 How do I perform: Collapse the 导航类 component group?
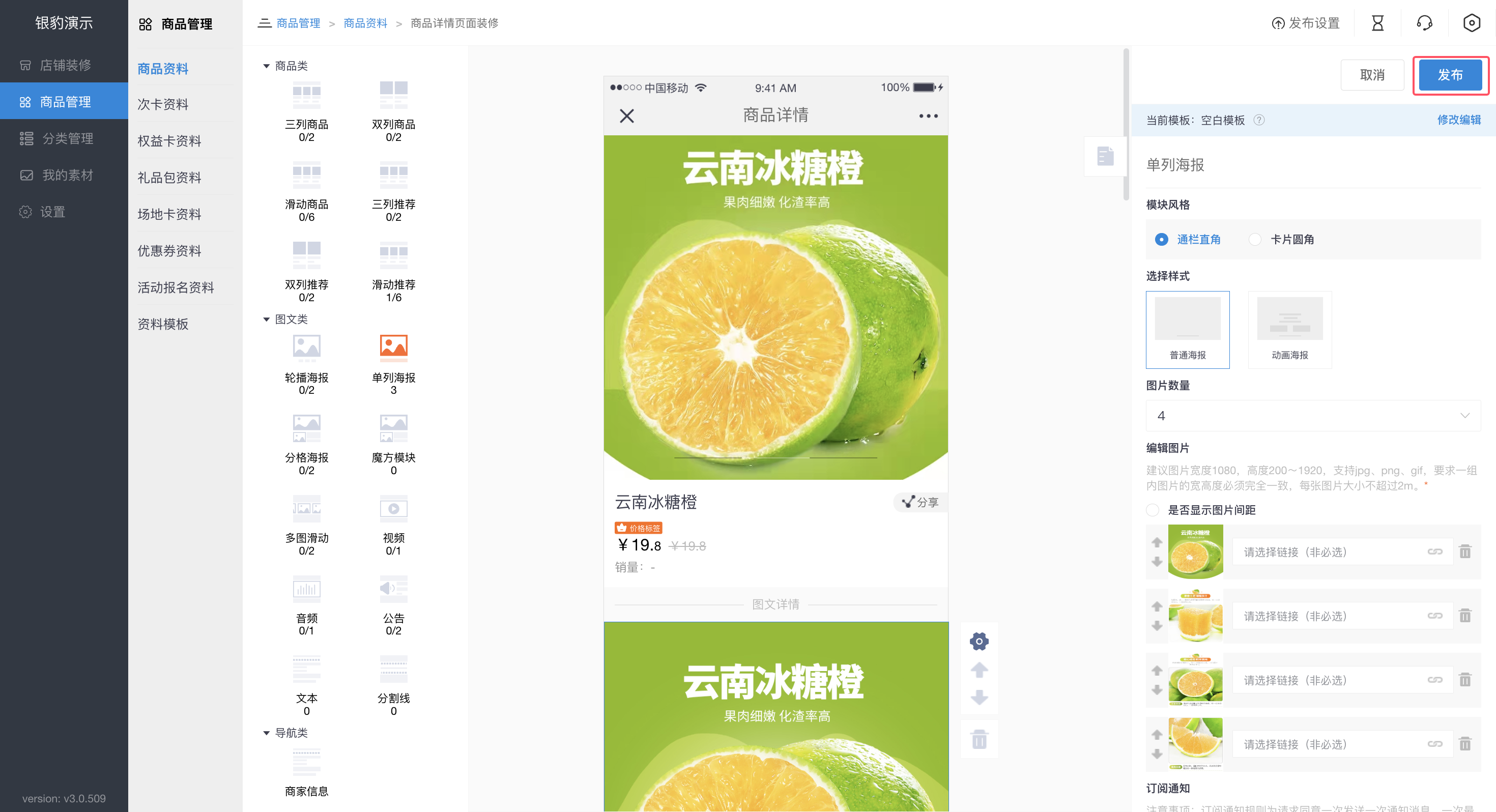coord(266,733)
